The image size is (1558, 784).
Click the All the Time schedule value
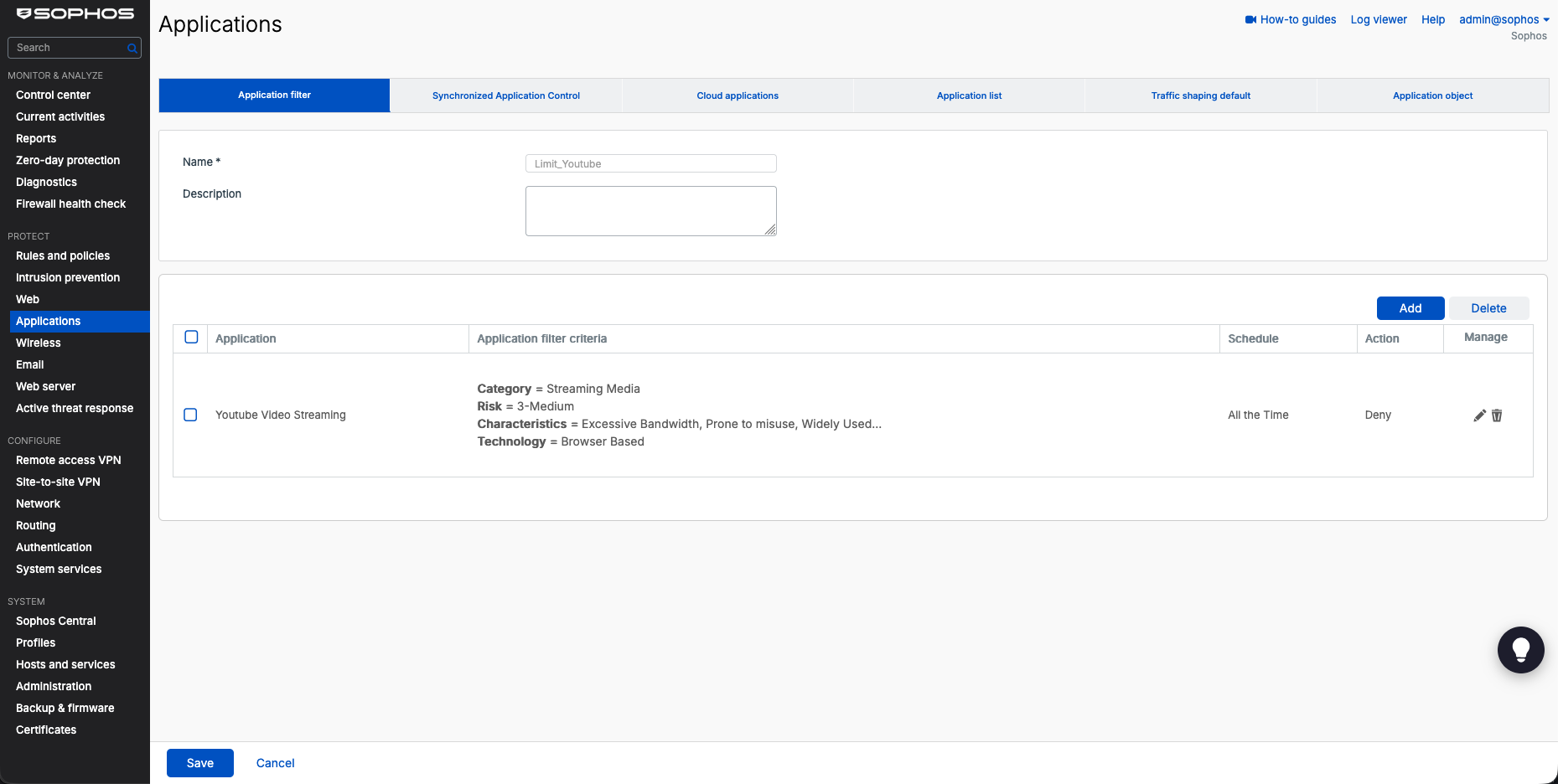point(1258,415)
